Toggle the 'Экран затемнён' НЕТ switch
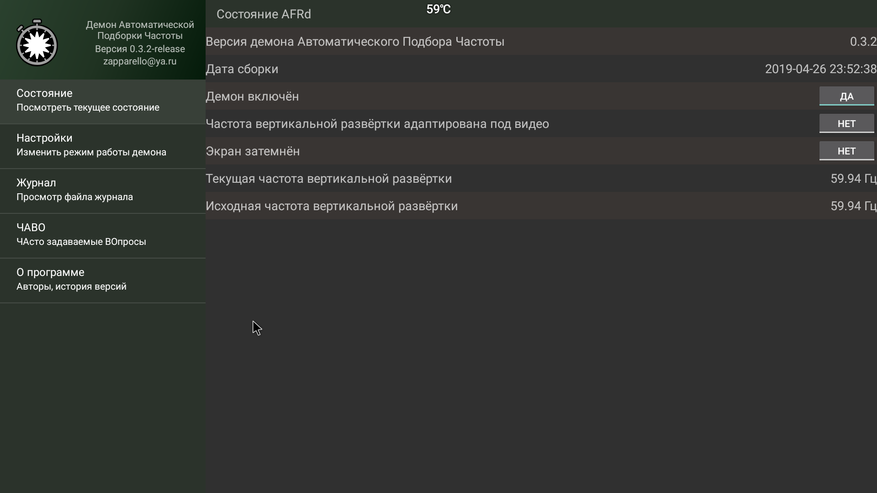Image resolution: width=877 pixels, height=493 pixels. pyautogui.click(x=846, y=151)
